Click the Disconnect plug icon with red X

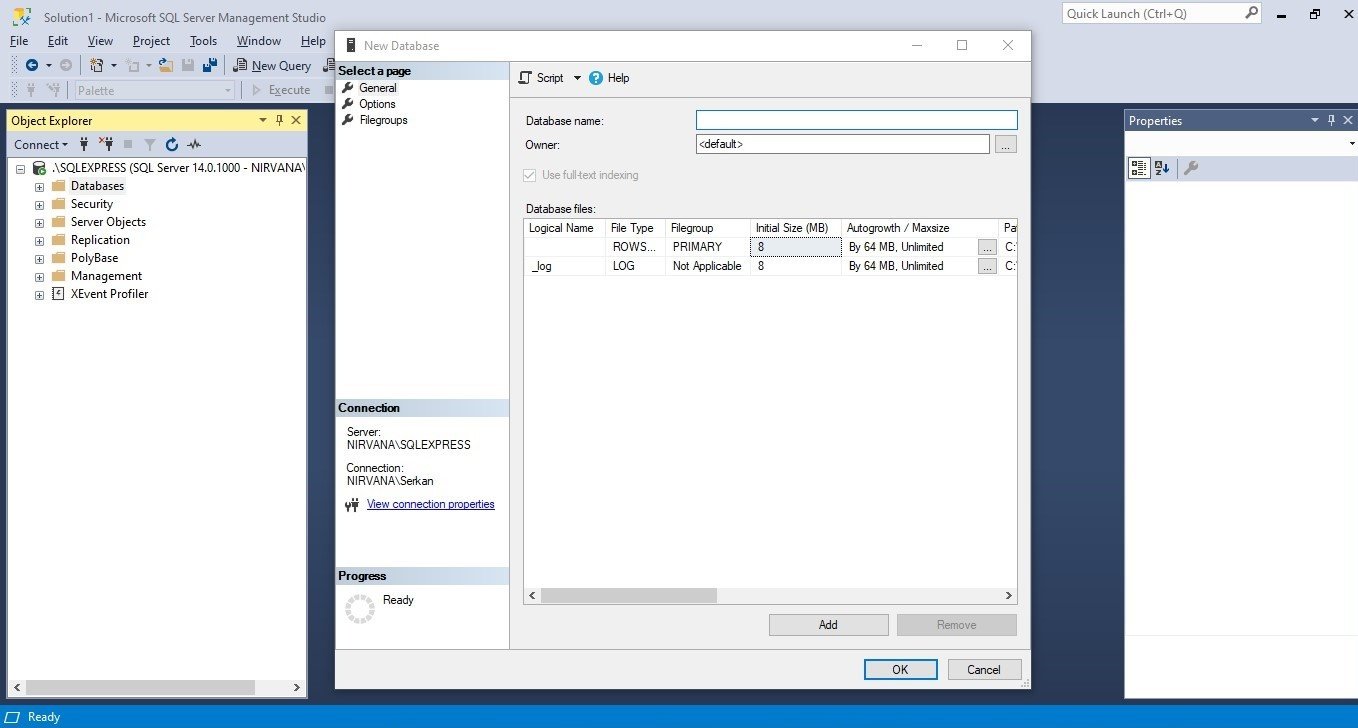(106, 144)
